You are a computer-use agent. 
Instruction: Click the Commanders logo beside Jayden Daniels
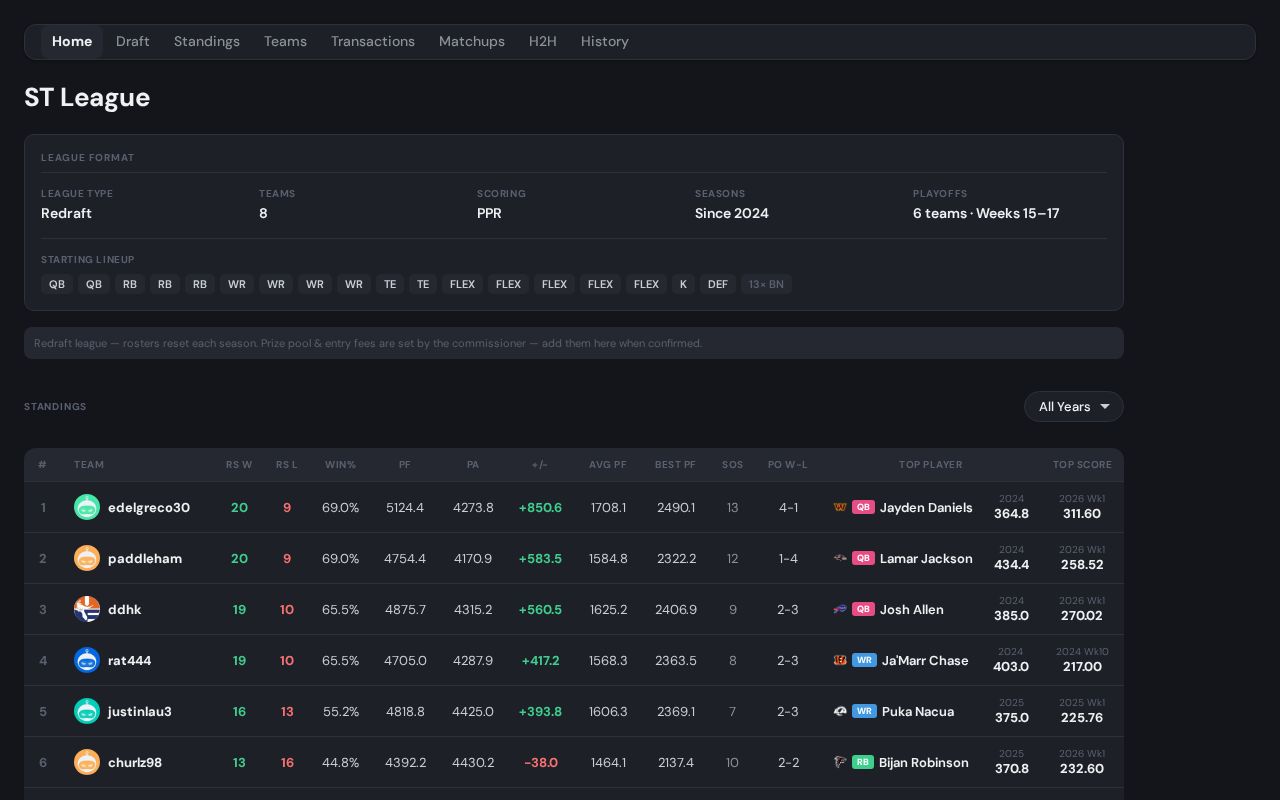click(x=840, y=507)
